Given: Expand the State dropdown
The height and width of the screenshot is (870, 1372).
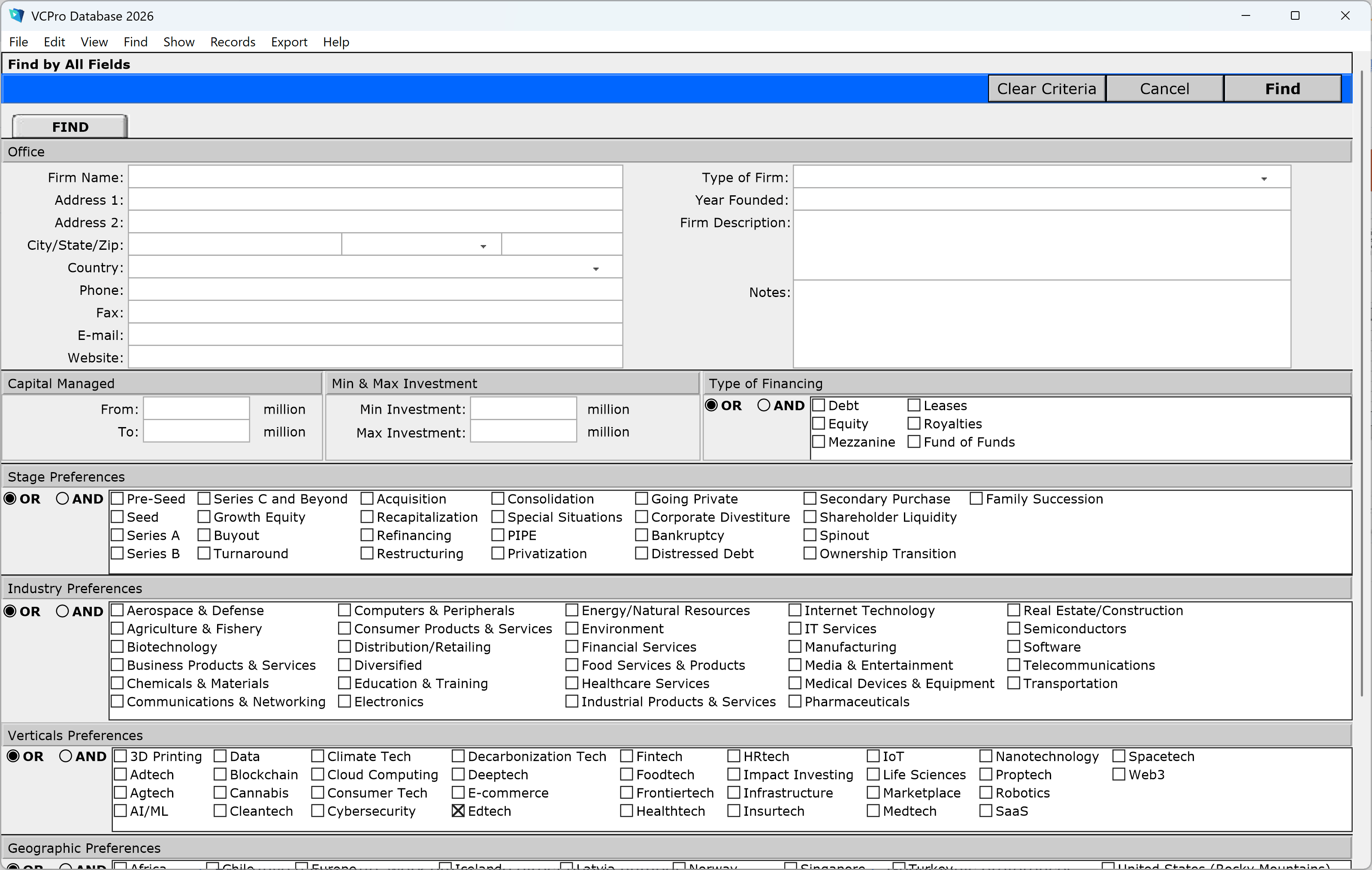Looking at the screenshot, I should [483, 246].
